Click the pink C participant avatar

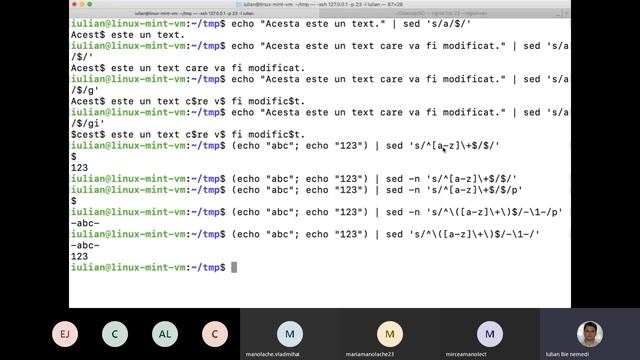pyautogui.click(x=215, y=334)
